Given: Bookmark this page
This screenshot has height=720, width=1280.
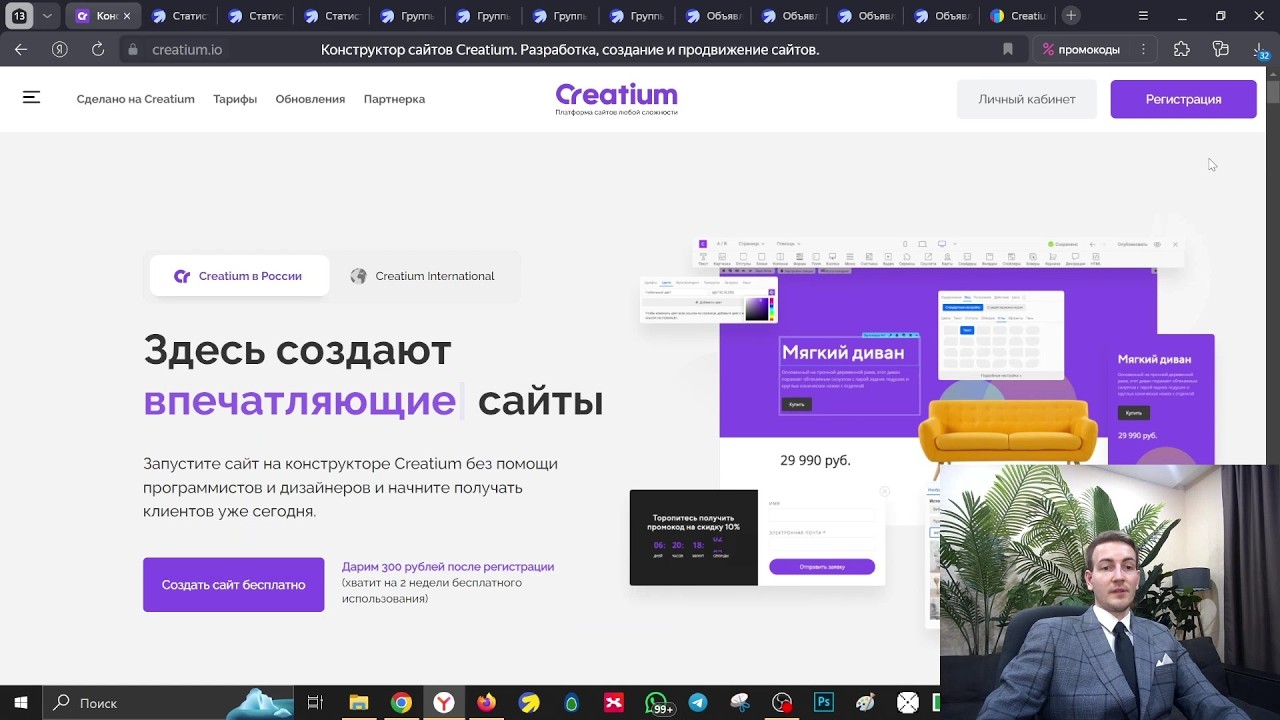Looking at the screenshot, I should [1008, 49].
